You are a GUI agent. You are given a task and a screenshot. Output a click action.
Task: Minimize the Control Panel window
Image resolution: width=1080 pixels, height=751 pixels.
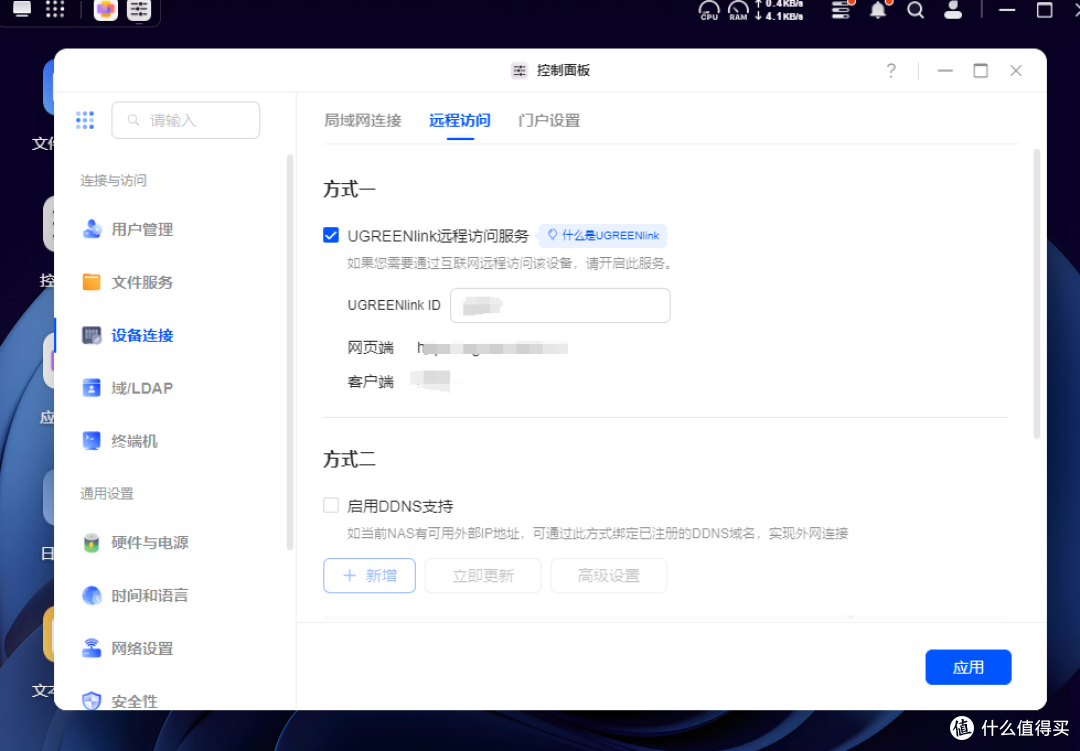click(x=945, y=70)
